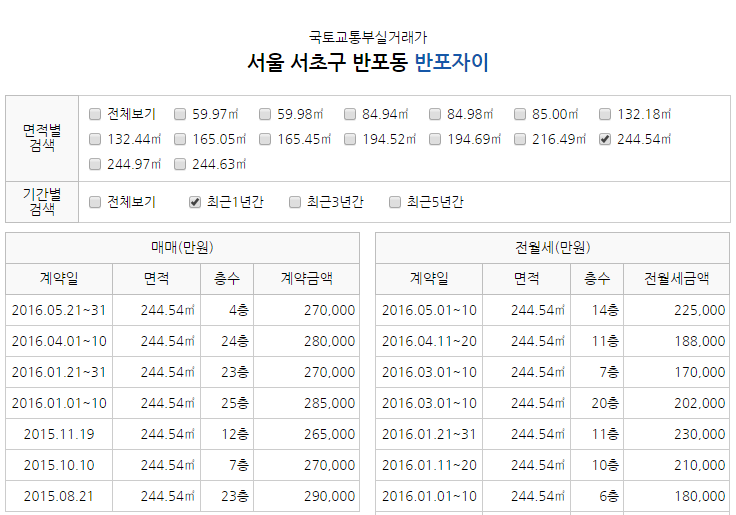Screen dimensions: 736x515
Task: Click the 6층 floor cell
Action: click(597, 496)
